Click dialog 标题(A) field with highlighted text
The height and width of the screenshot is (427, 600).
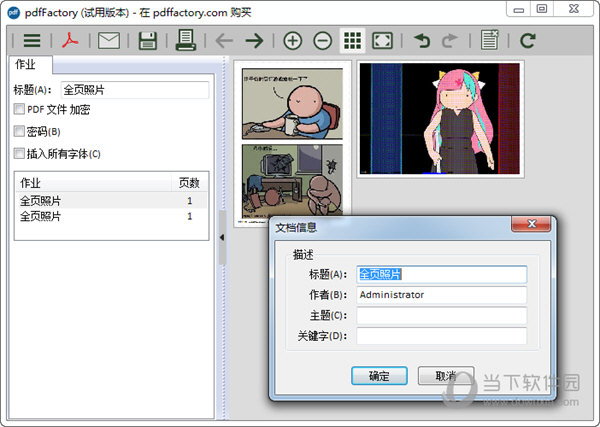tap(442, 274)
